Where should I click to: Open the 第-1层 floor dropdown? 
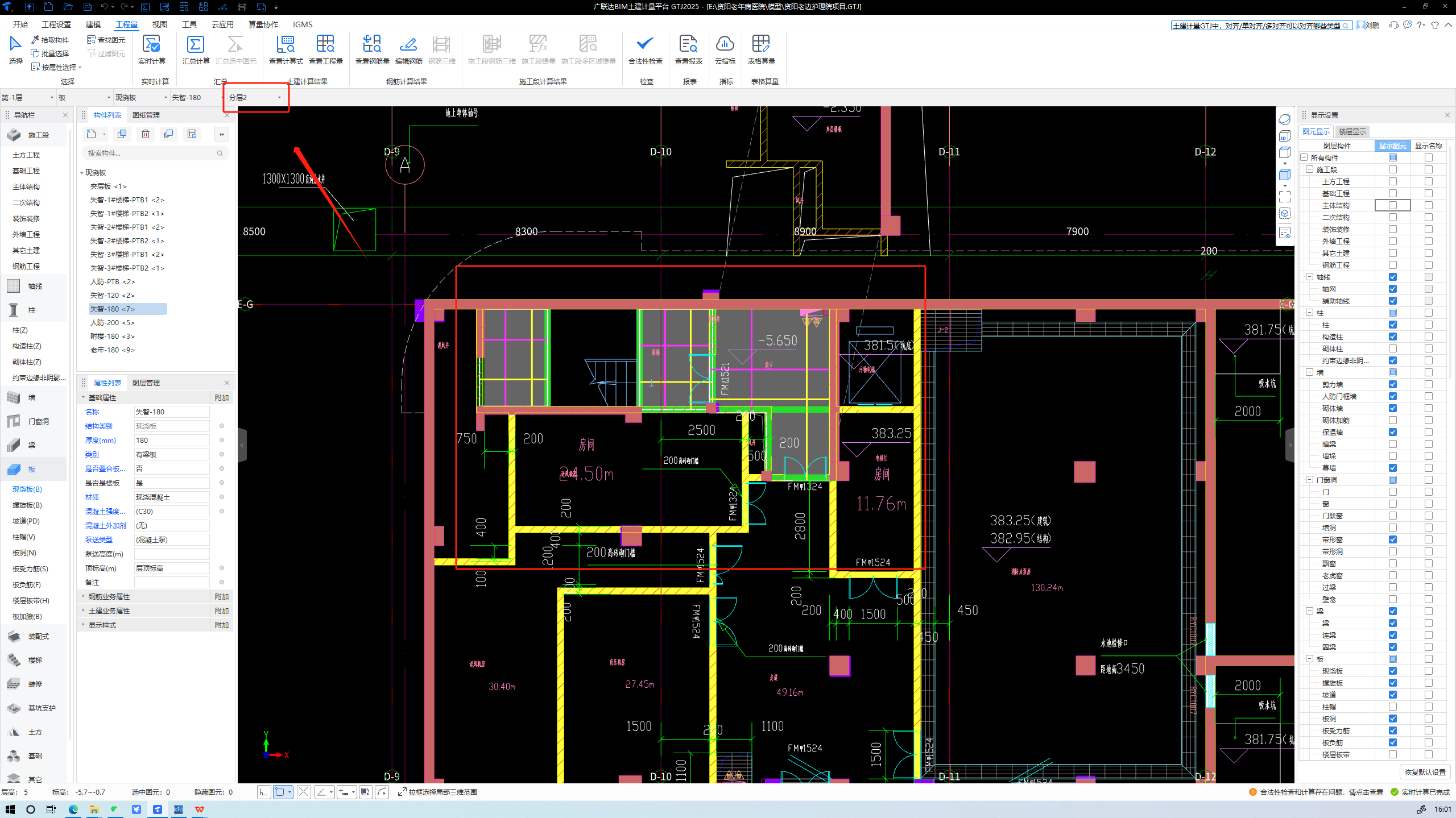(28, 98)
